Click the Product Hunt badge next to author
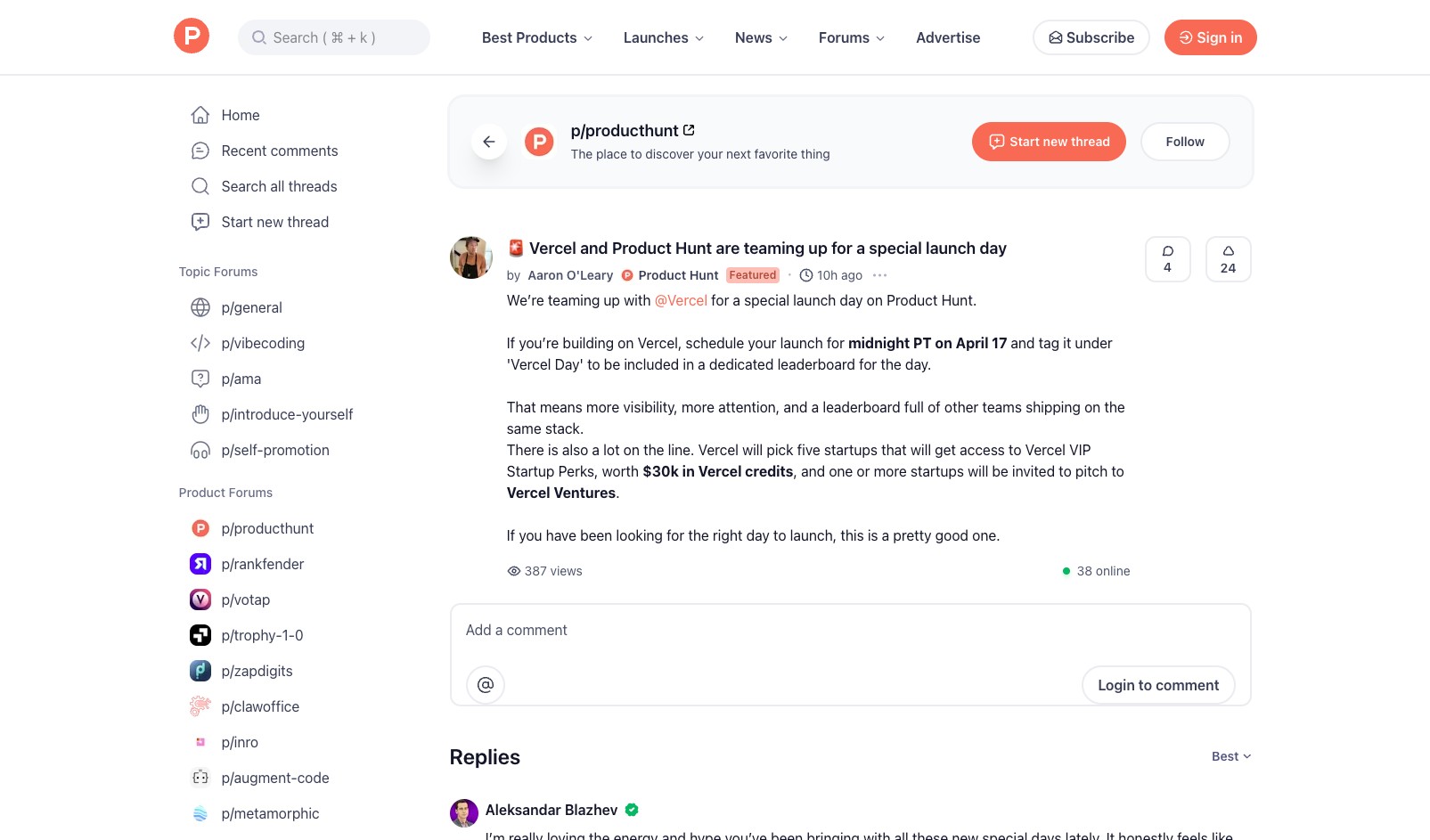 [670, 275]
